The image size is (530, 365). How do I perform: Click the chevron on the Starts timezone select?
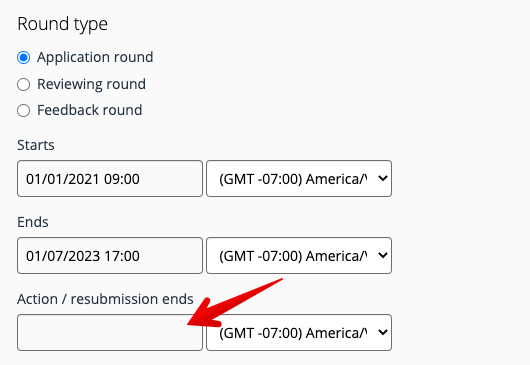[x=383, y=178]
